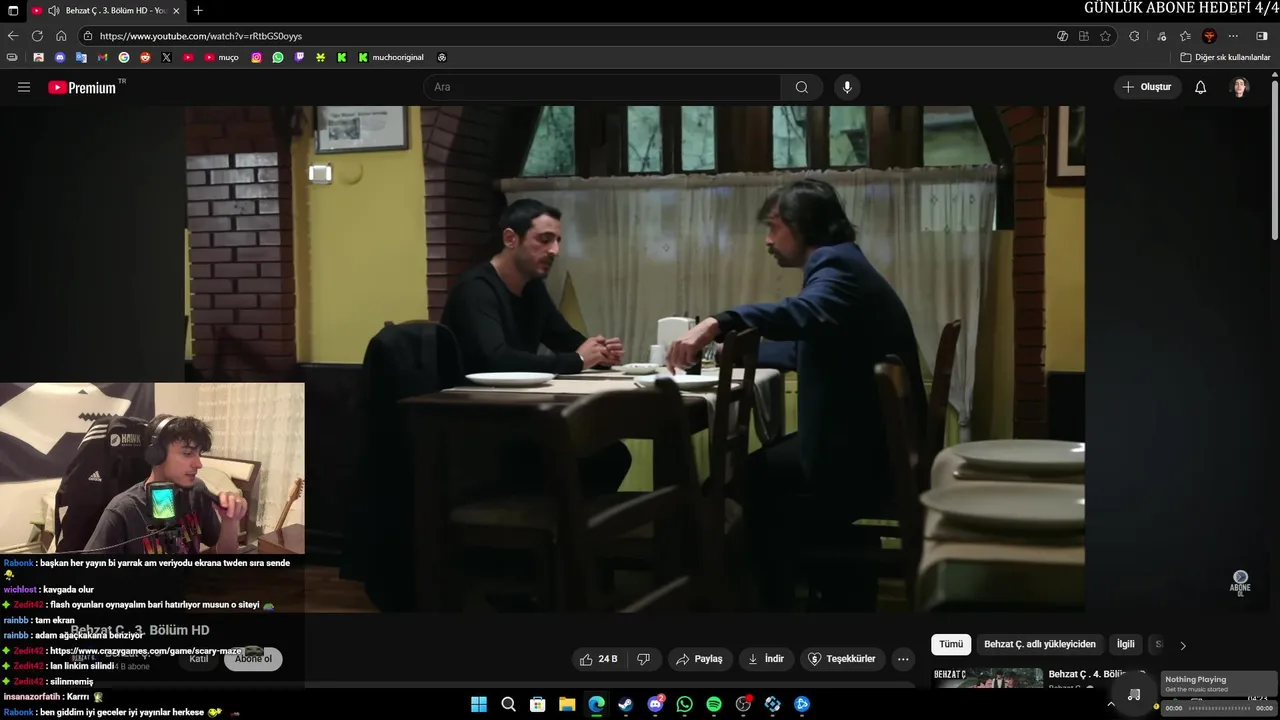Go back in browser navigation
Image resolution: width=1280 pixels, height=720 pixels.
click(13, 36)
